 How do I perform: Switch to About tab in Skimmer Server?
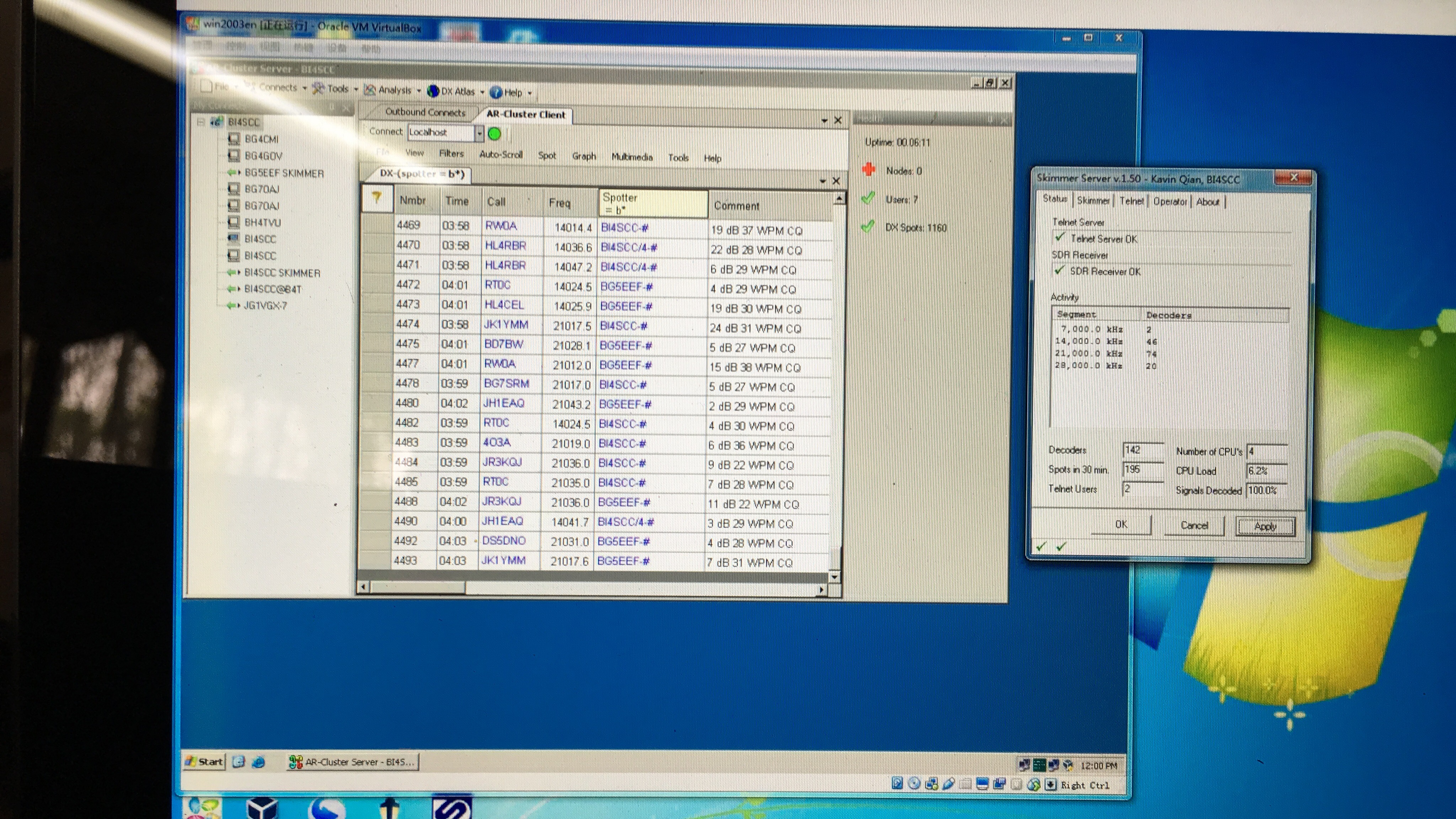(x=1207, y=202)
